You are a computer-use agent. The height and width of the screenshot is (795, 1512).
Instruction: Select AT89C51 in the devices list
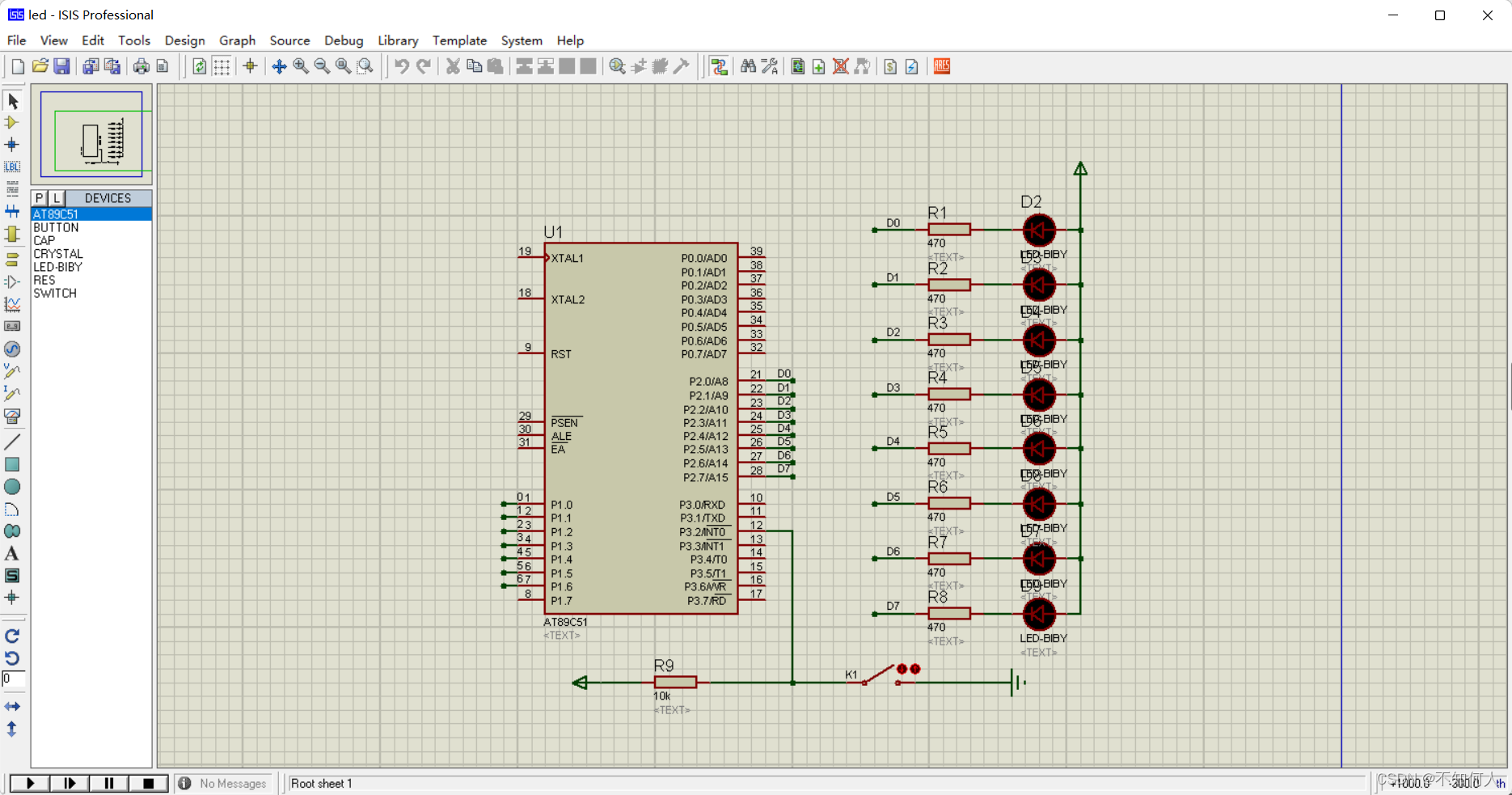pos(91,214)
